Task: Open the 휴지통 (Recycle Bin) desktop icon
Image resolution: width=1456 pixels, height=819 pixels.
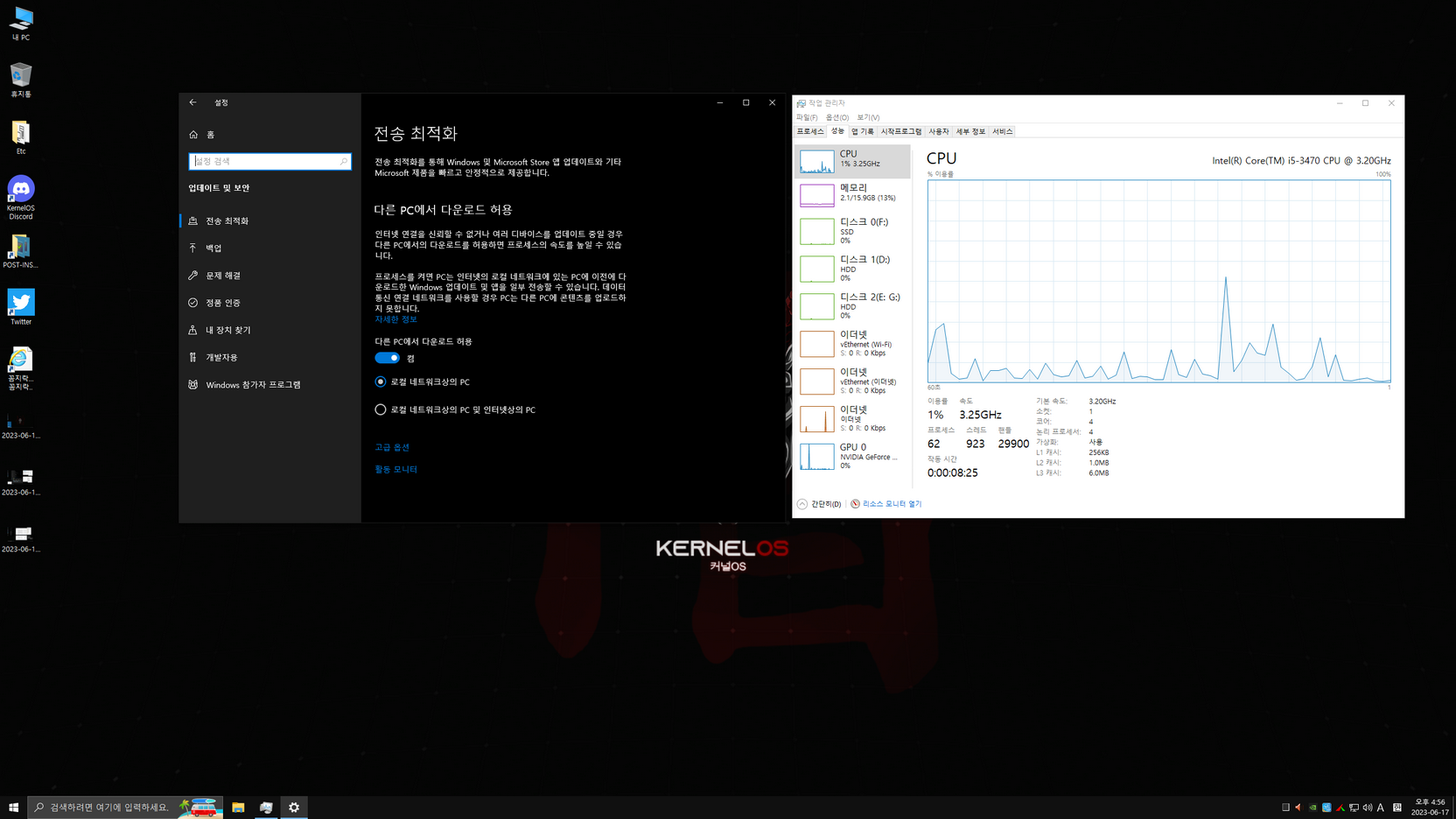Action: click(21, 80)
